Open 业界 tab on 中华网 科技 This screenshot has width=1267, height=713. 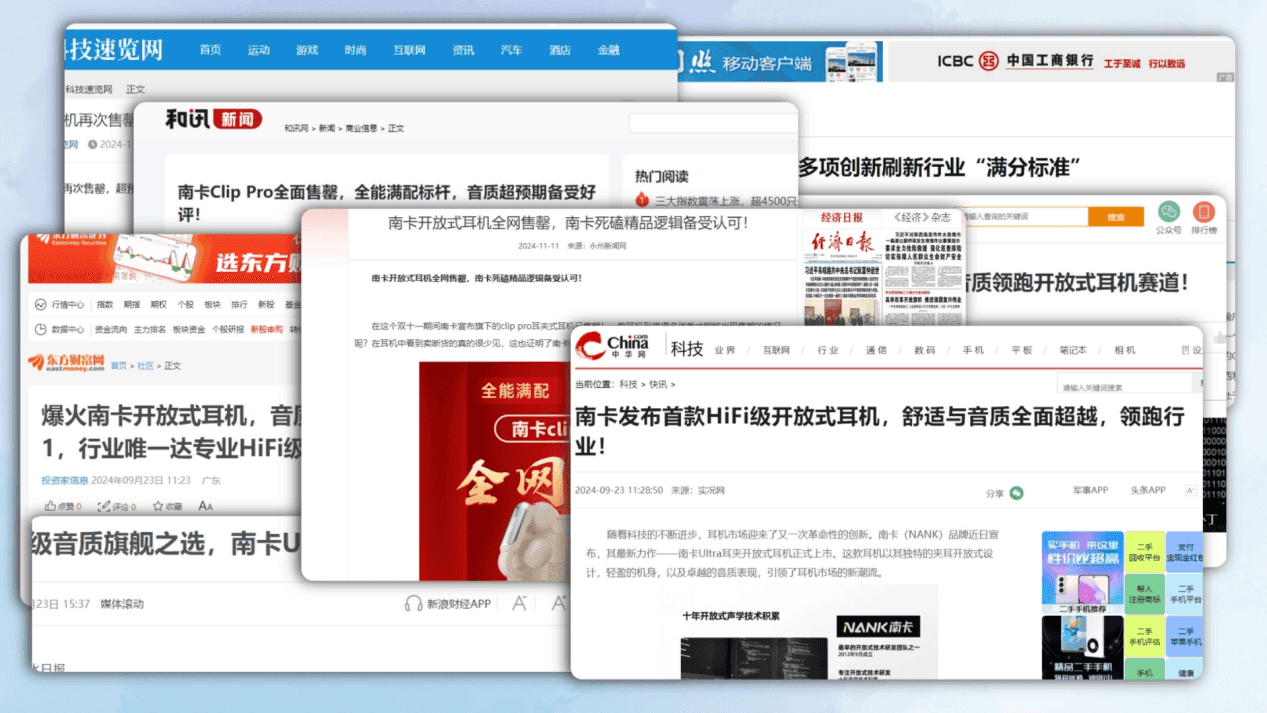(x=725, y=350)
